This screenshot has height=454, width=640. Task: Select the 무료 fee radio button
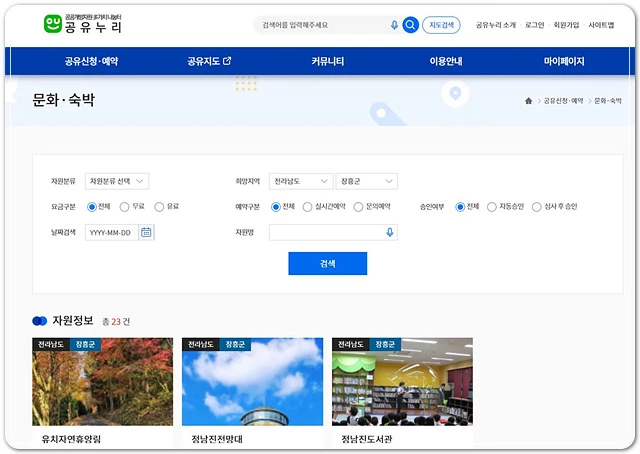124,207
